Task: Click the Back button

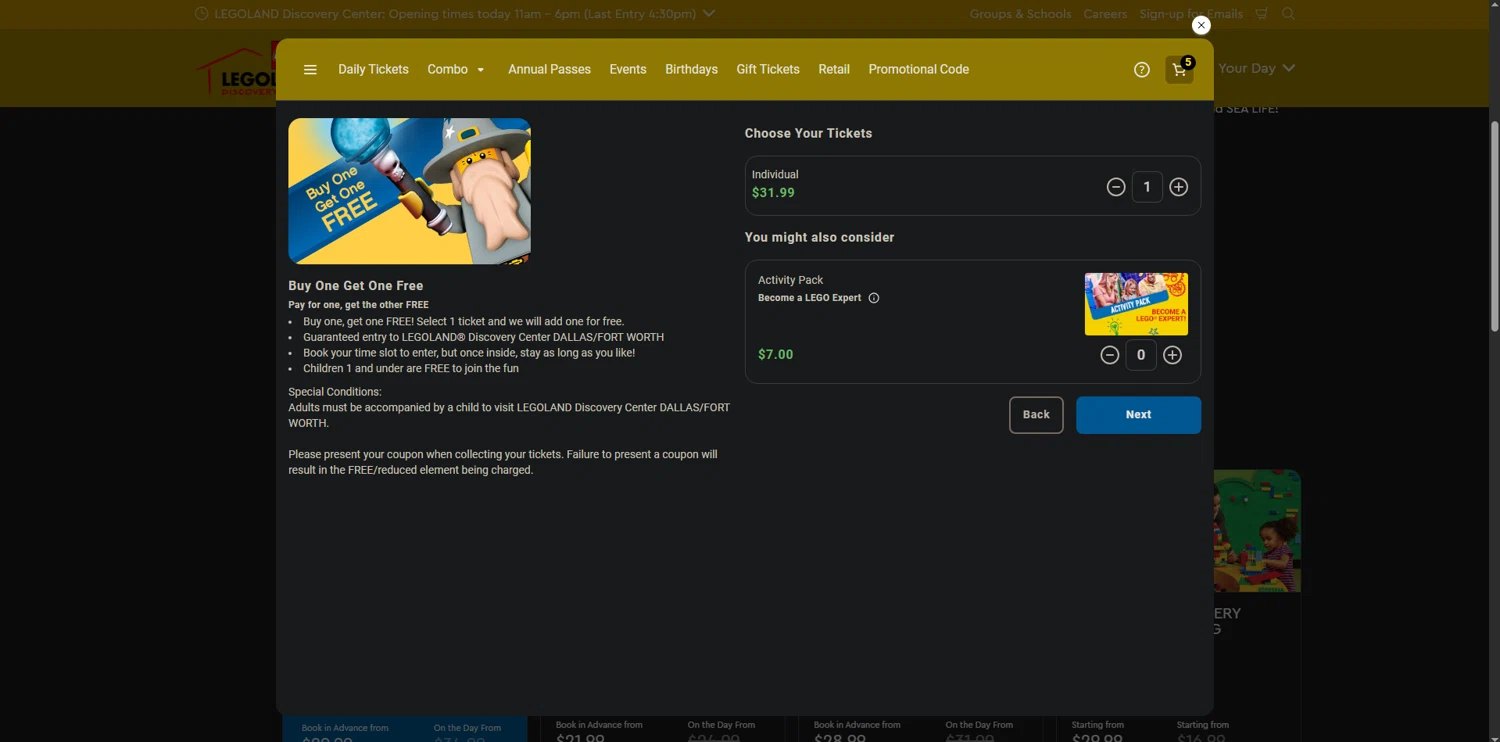Action: pyautogui.click(x=1036, y=415)
